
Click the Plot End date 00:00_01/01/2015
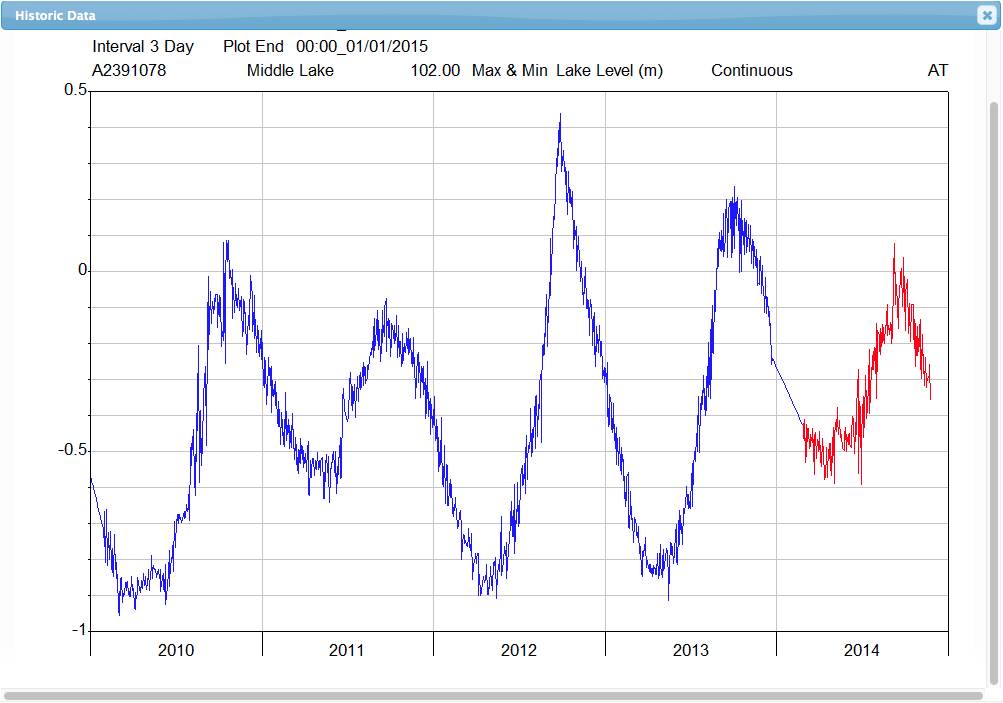(362, 47)
